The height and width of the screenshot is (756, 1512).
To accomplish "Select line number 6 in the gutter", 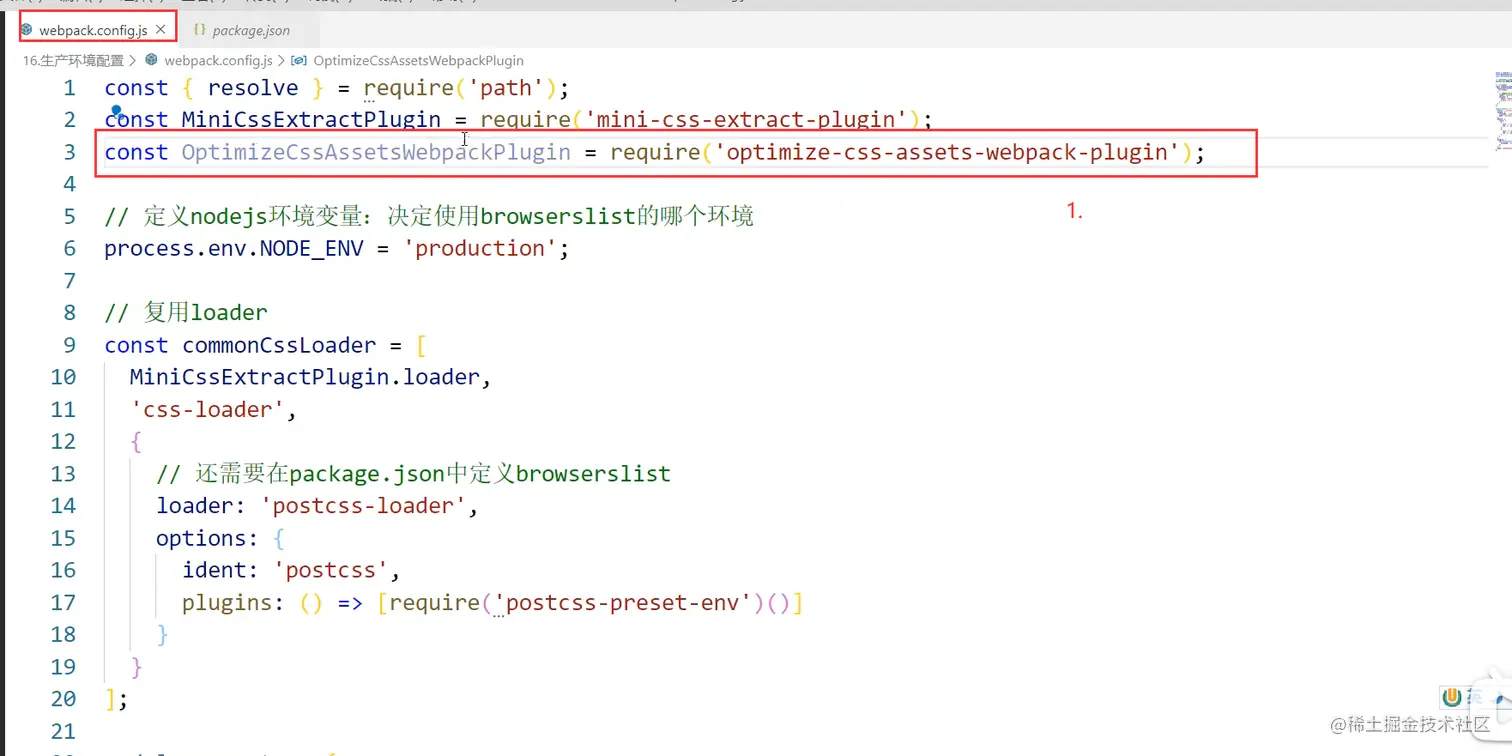I will click(x=69, y=248).
